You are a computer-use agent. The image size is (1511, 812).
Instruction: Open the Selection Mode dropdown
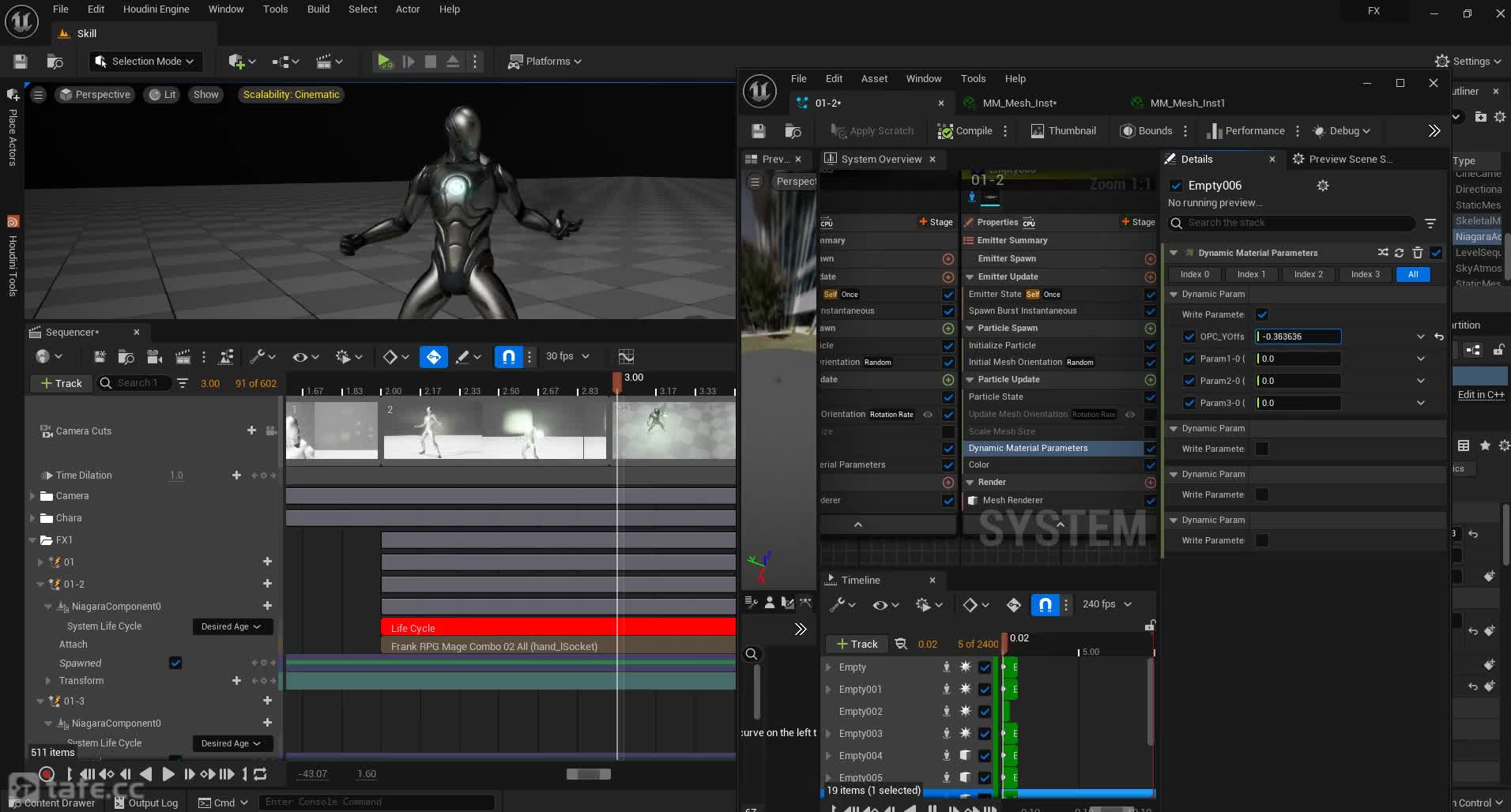click(x=145, y=62)
